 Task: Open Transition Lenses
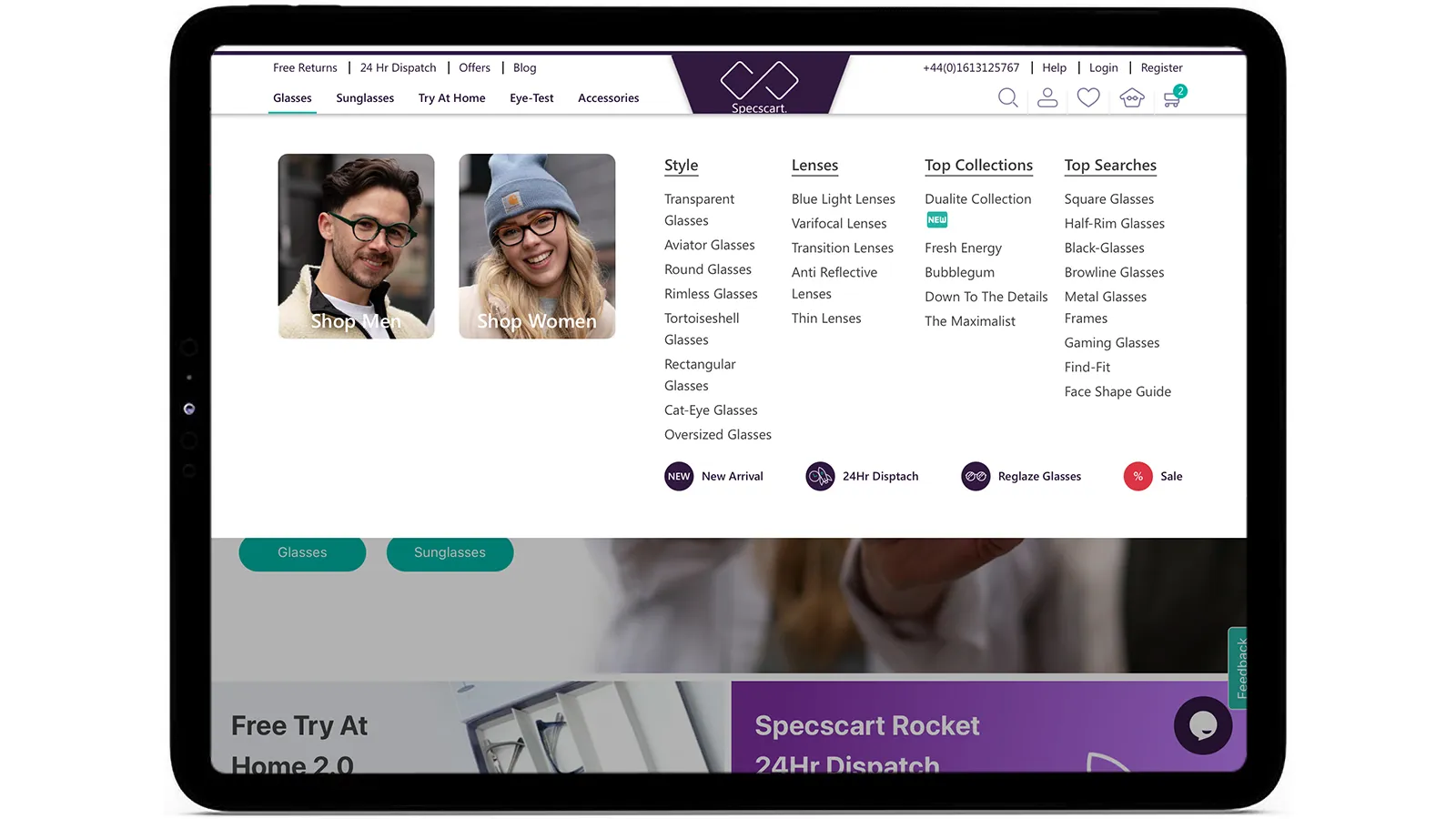(843, 248)
